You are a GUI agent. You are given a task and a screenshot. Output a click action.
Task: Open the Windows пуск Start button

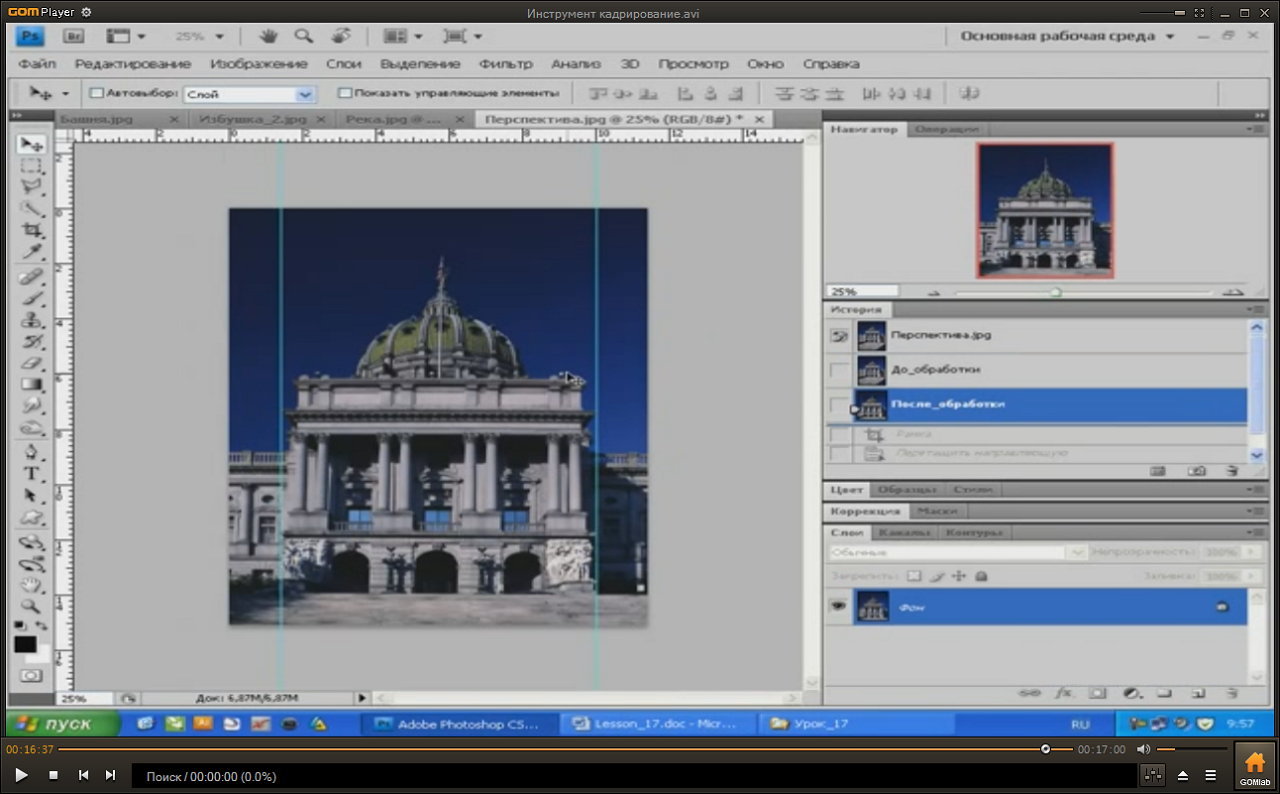coord(62,723)
